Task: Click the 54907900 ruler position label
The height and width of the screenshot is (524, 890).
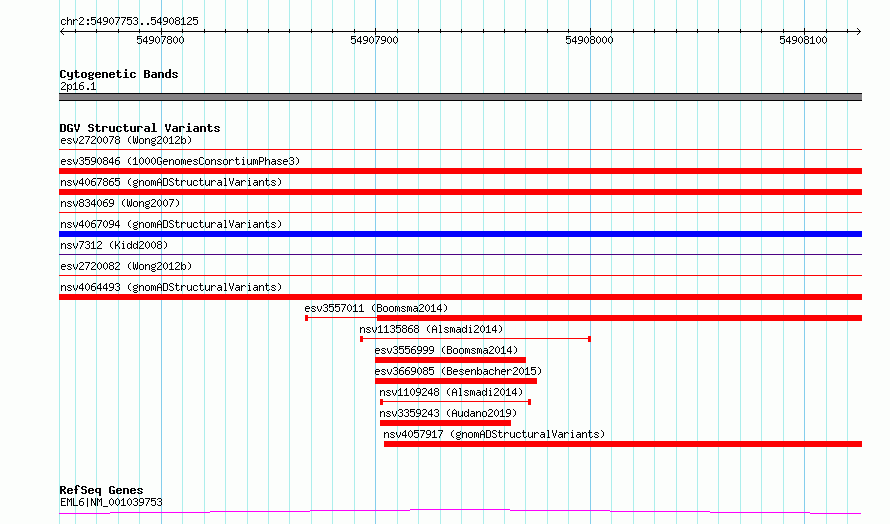Action: coord(375,40)
